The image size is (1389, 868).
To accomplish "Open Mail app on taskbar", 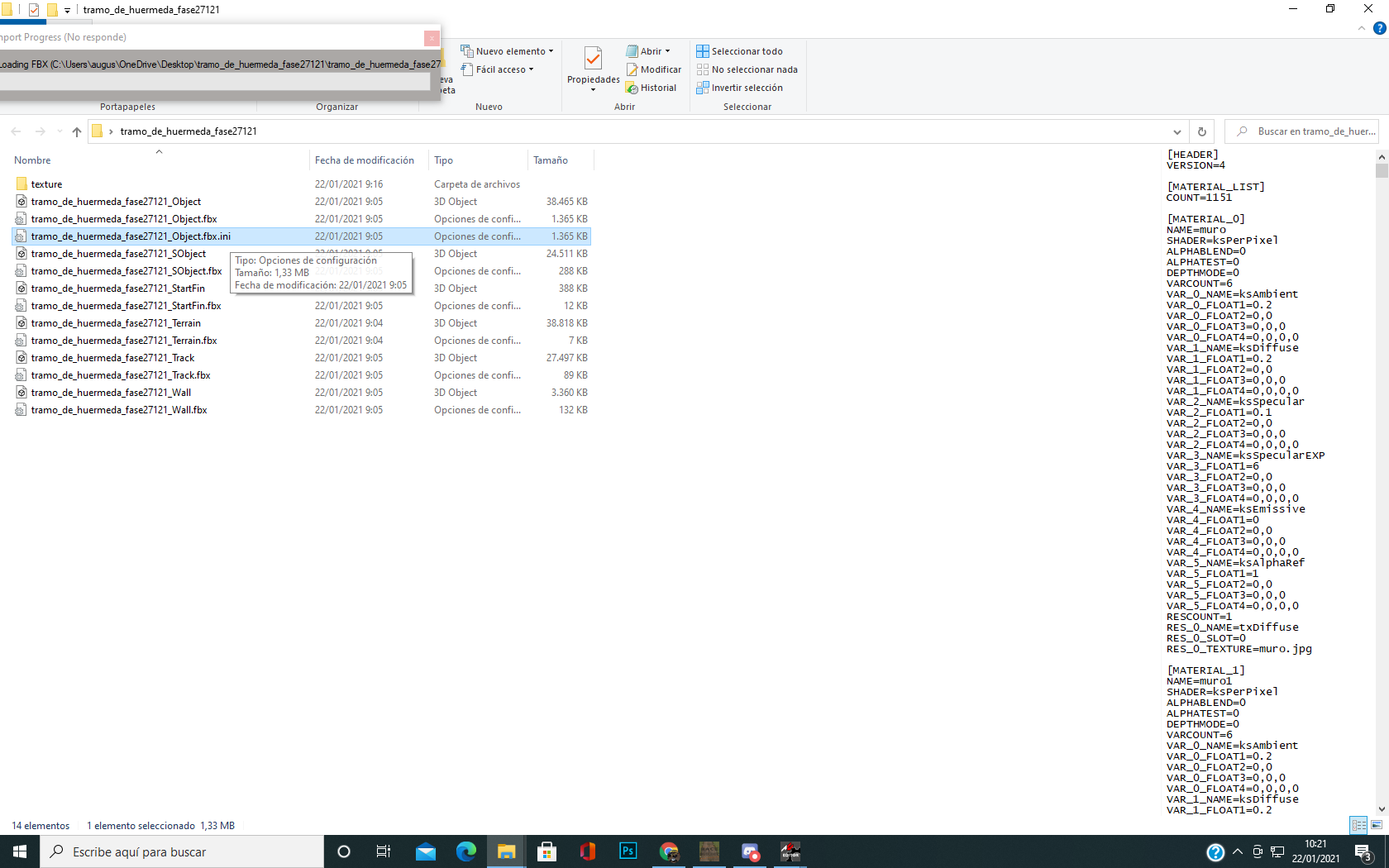I will click(426, 851).
